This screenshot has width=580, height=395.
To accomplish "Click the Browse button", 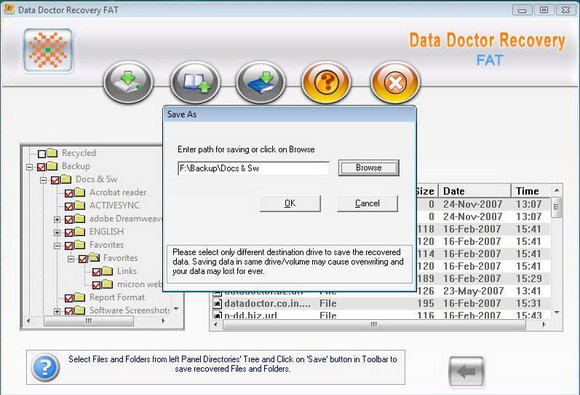I will point(369,168).
